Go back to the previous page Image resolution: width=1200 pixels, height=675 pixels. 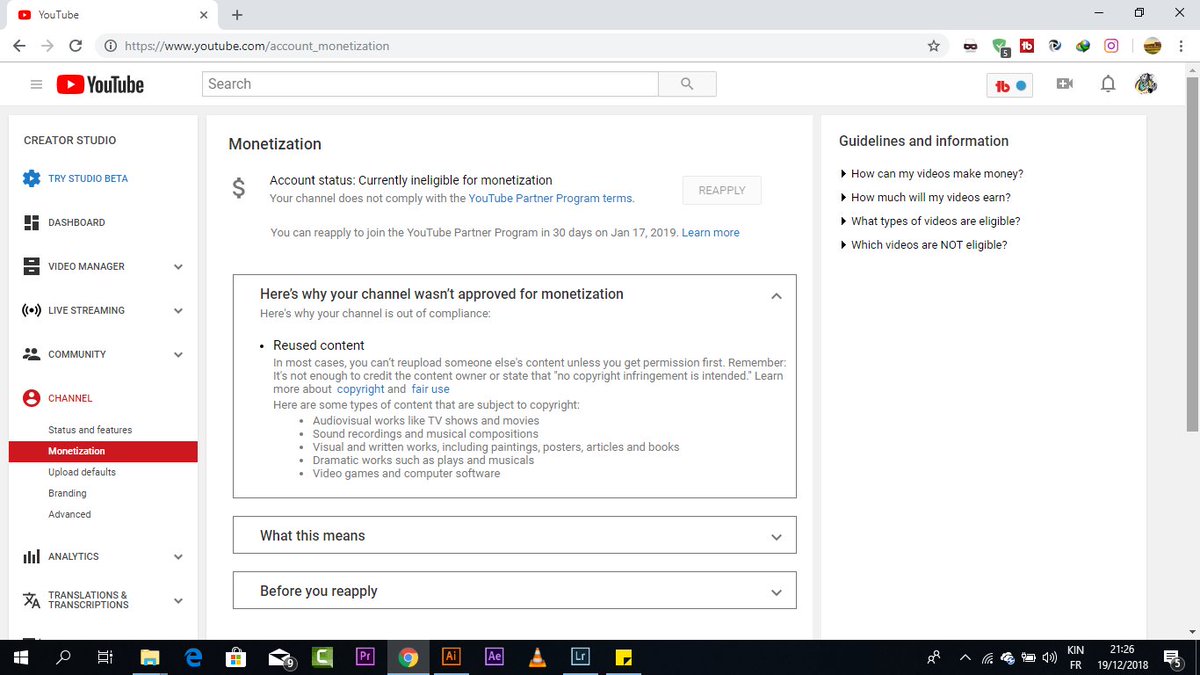tap(19, 46)
